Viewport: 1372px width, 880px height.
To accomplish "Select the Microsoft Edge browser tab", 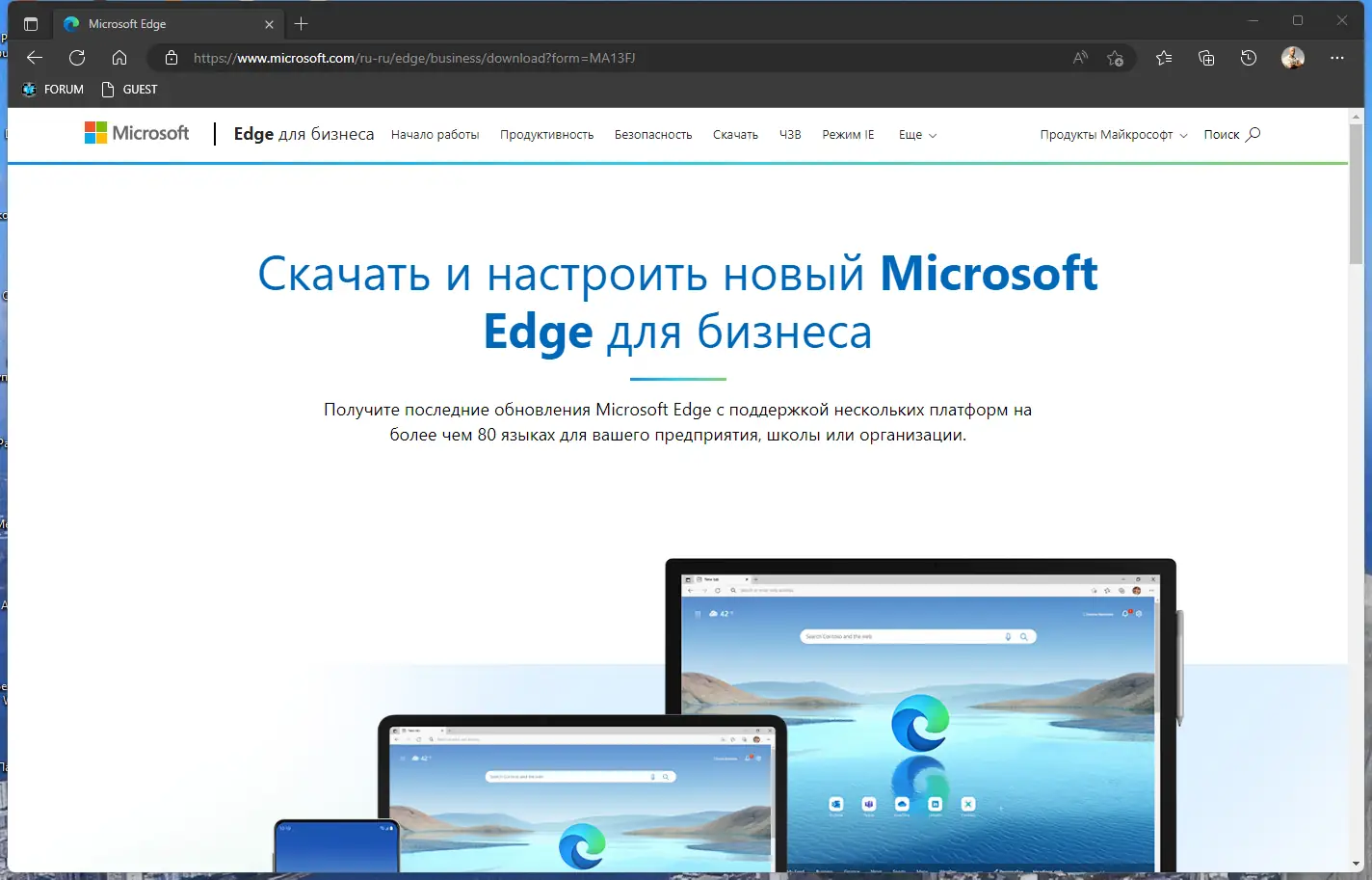I will tap(169, 24).
